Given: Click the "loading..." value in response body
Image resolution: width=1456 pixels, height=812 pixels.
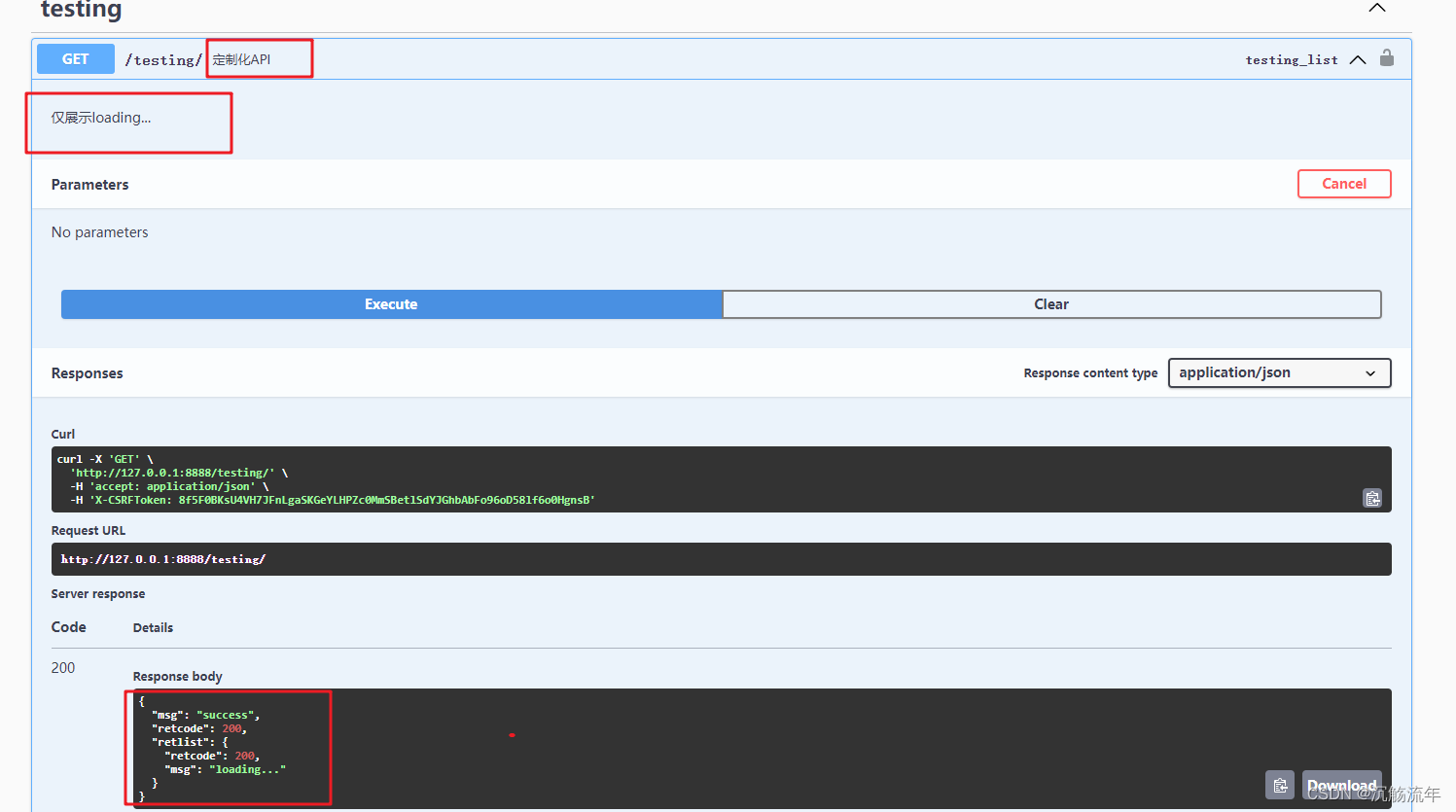Looking at the screenshot, I should (247, 769).
